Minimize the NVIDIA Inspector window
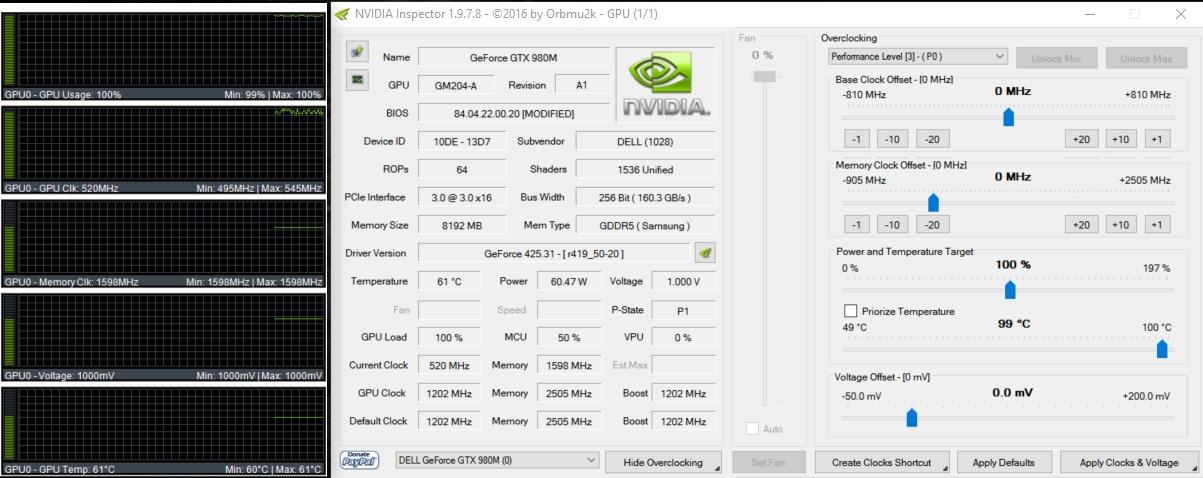Image resolution: width=1203 pixels, height=478 pixels. [x=1088, y=14]
